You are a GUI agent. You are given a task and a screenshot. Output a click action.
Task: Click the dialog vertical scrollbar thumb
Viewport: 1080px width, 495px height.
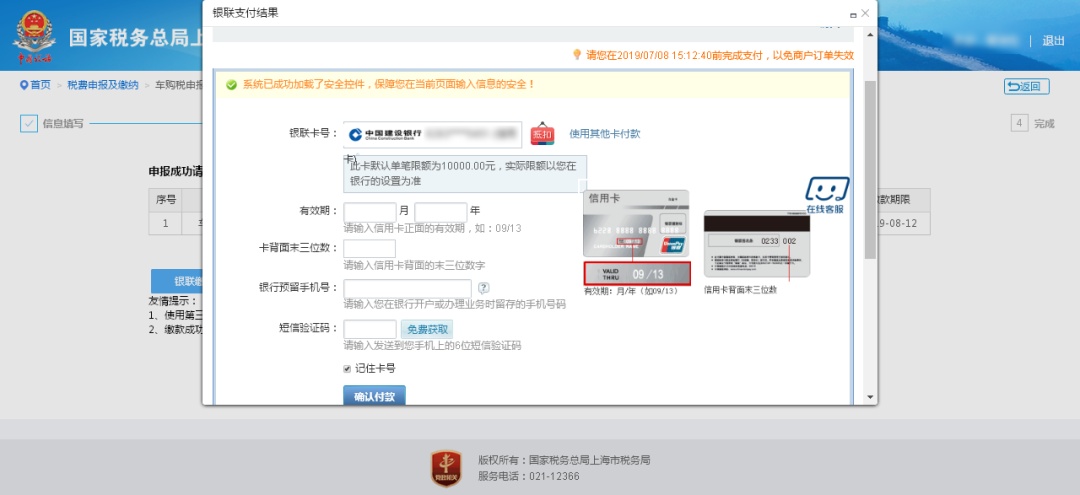[x=870, y=169]
